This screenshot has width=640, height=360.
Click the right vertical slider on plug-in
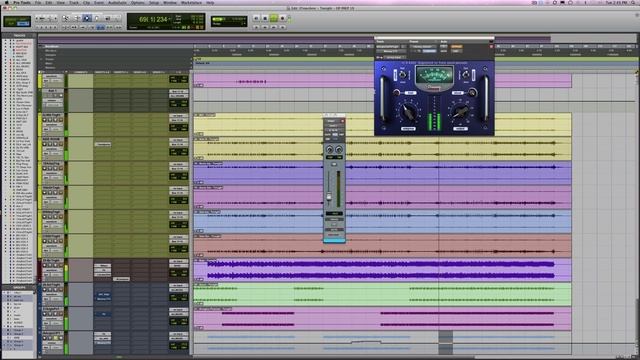(486, 99)
